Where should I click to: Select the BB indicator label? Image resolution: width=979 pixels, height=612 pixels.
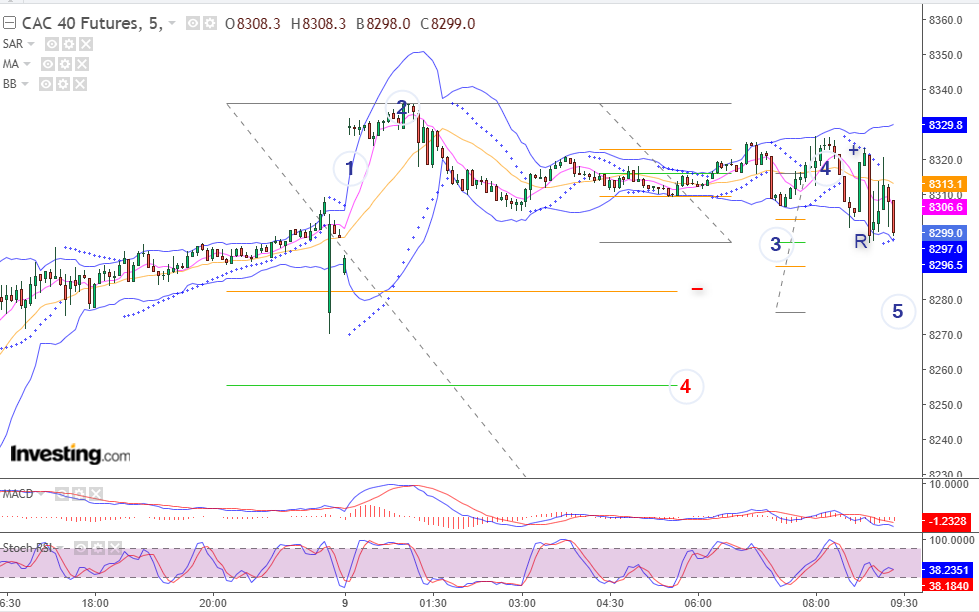pos(9,84)
